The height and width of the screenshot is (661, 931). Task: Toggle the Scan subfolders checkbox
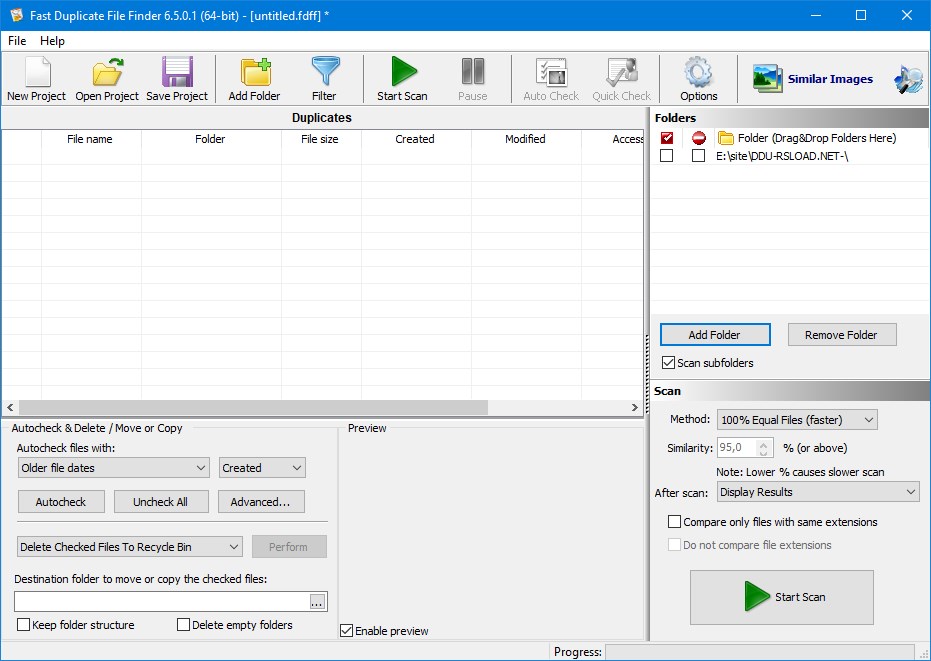coord(669,363)
